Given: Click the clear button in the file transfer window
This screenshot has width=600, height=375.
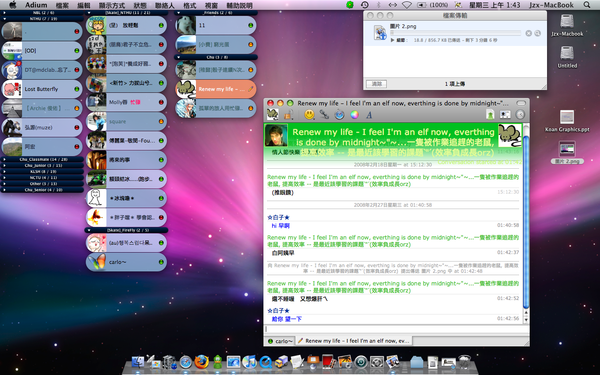Looking at the screenshot, I should [377, 84].
